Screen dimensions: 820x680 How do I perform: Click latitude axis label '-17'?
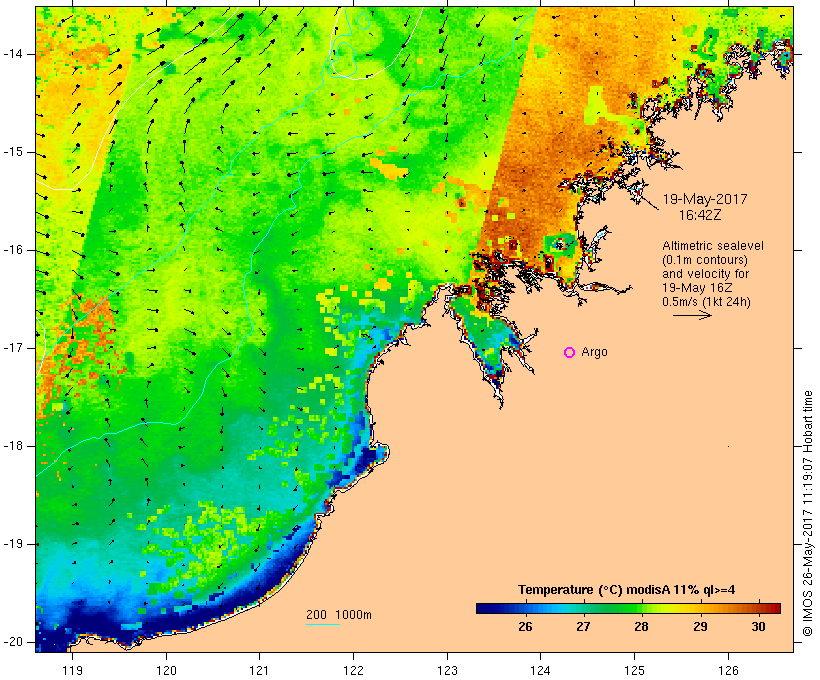13,348
